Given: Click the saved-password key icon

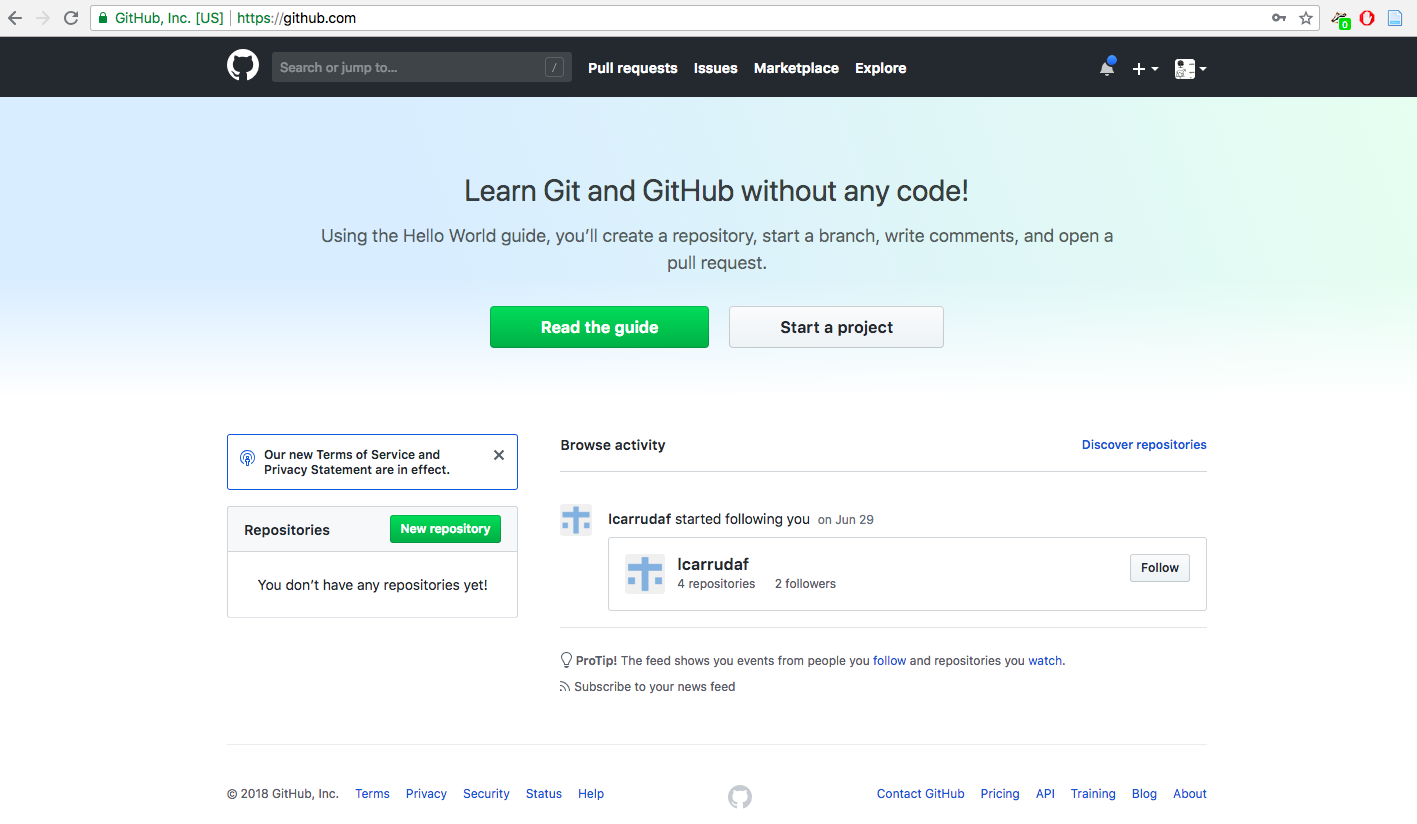Looking at the screenshot, I should pos(1279,18).
